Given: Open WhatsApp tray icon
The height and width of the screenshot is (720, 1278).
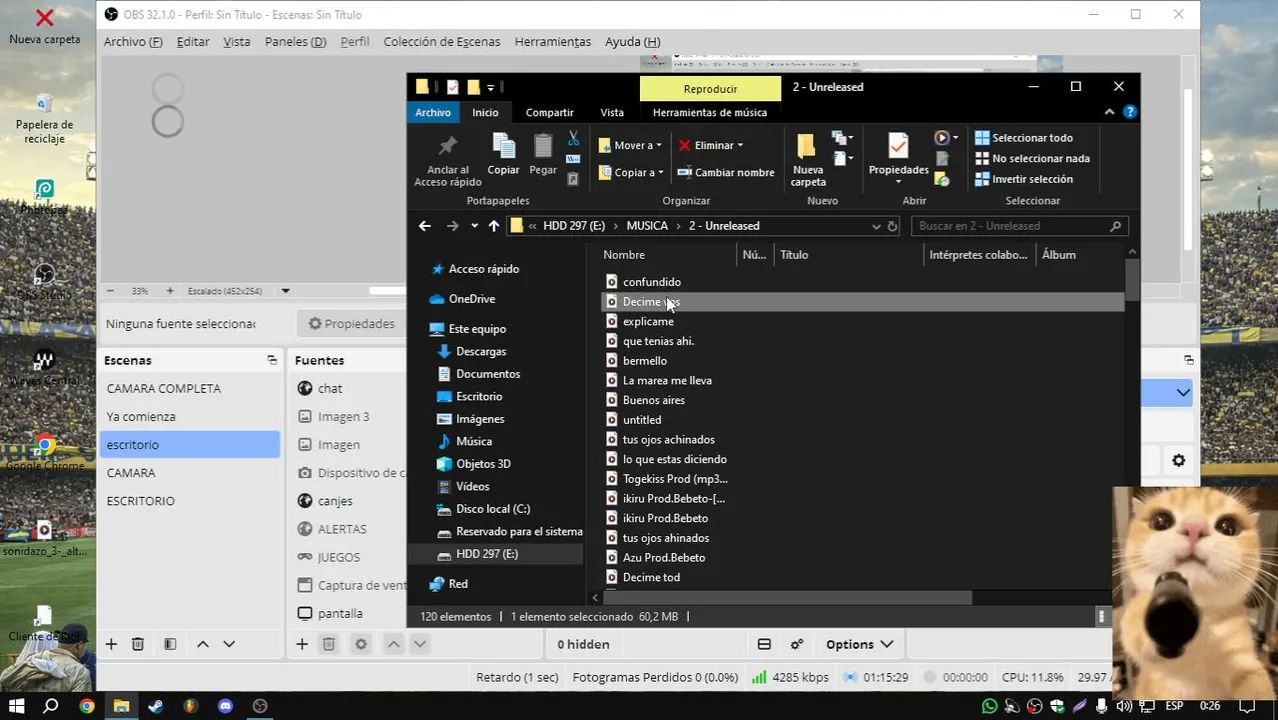Looking at the screenshot, I should tap(990, 706).
